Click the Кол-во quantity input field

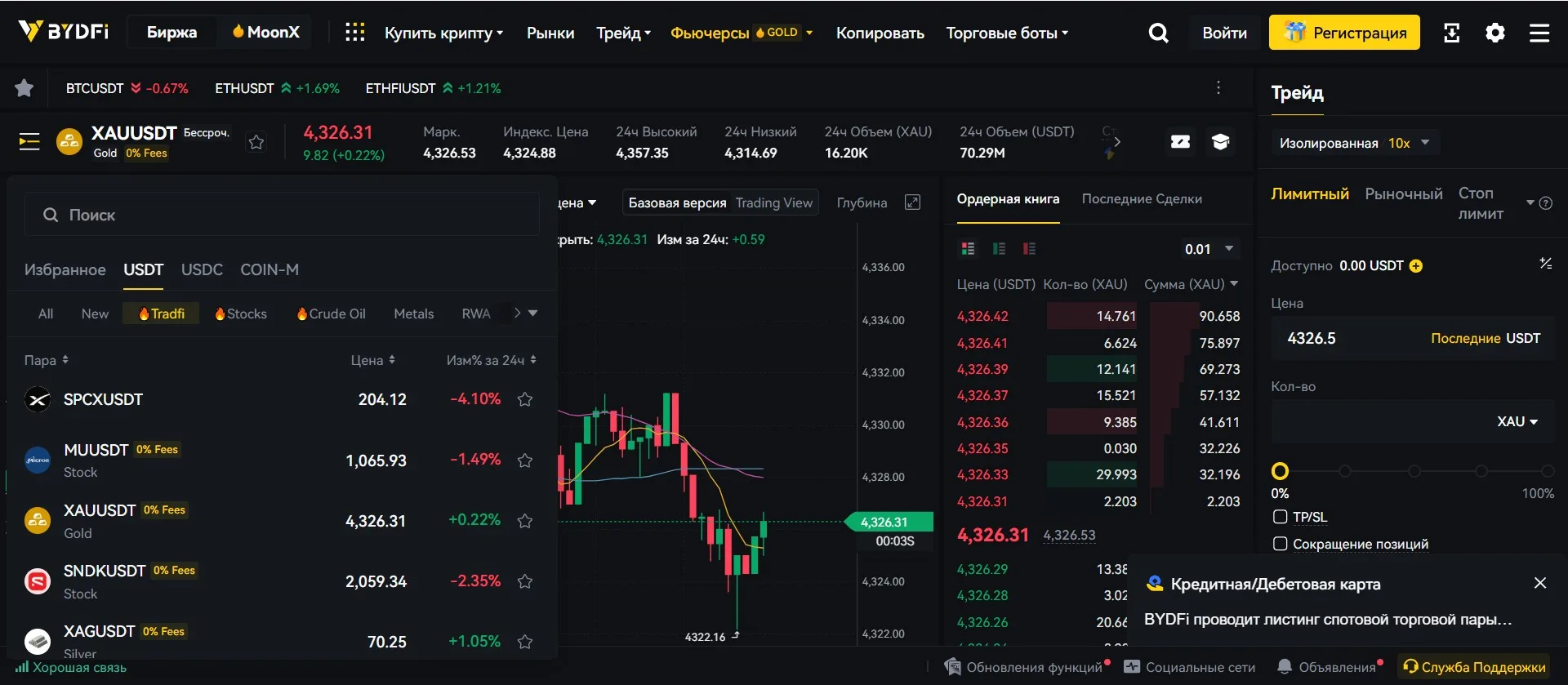(x=1413, y=421)
